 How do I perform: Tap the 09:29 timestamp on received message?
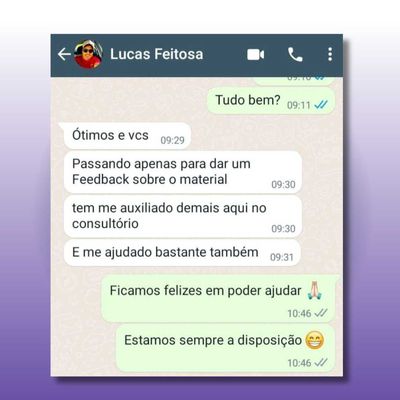click(172, 140)
